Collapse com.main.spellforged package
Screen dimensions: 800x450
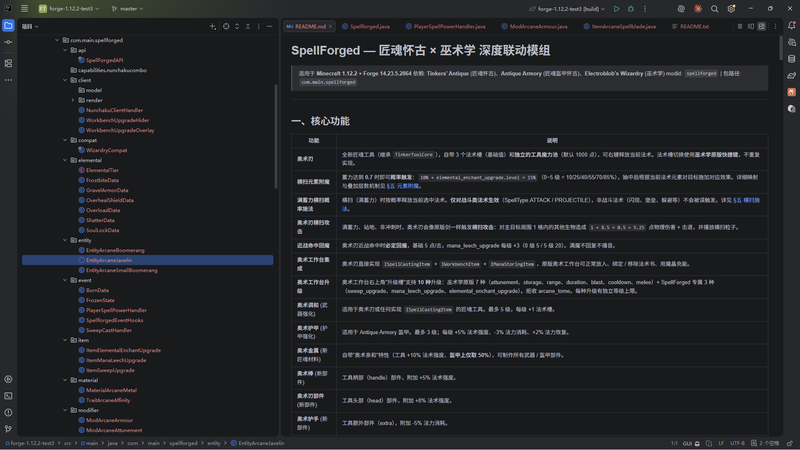[x=57, y=40]
